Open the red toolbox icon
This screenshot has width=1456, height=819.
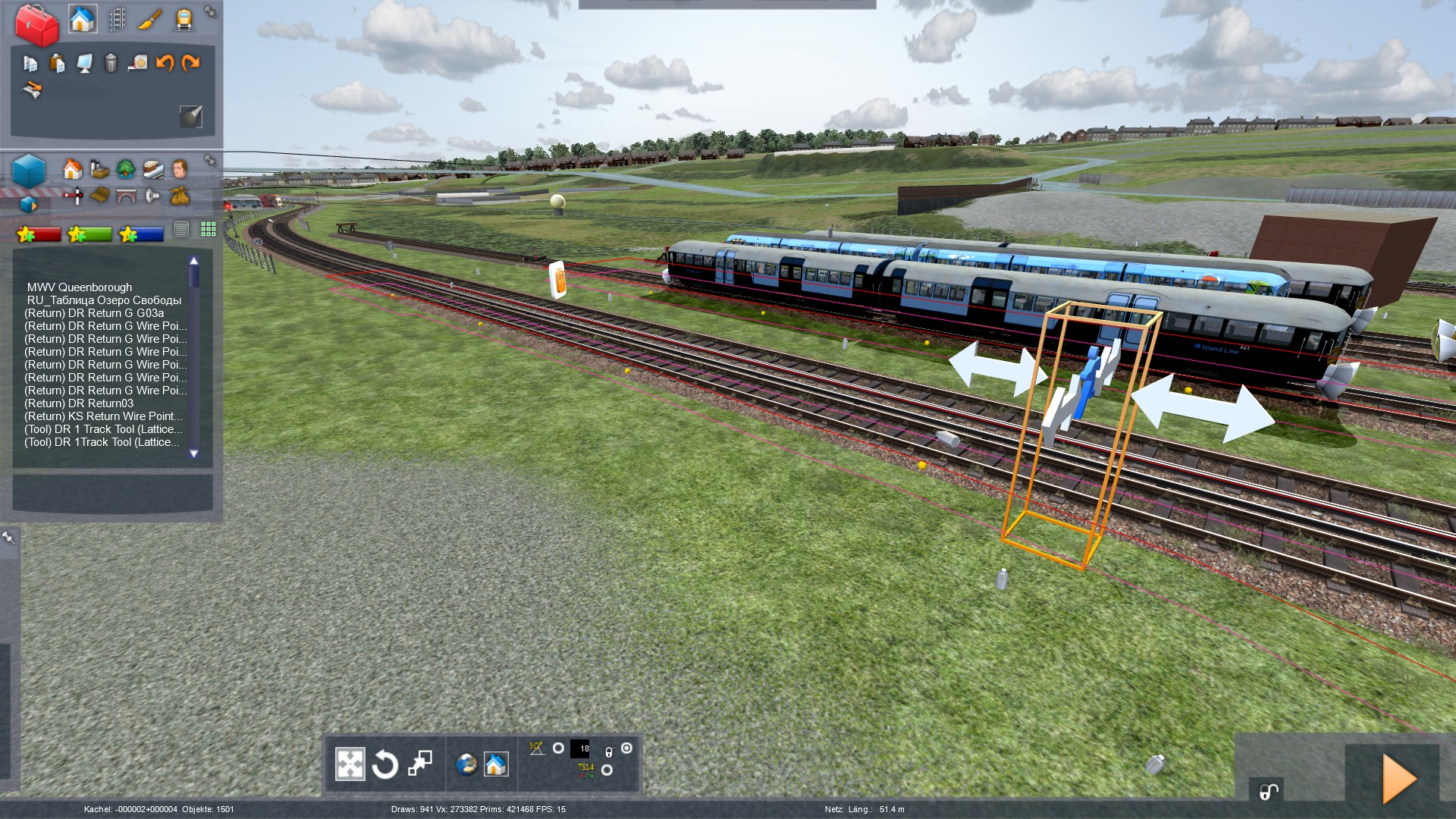[x=37, y=25]
